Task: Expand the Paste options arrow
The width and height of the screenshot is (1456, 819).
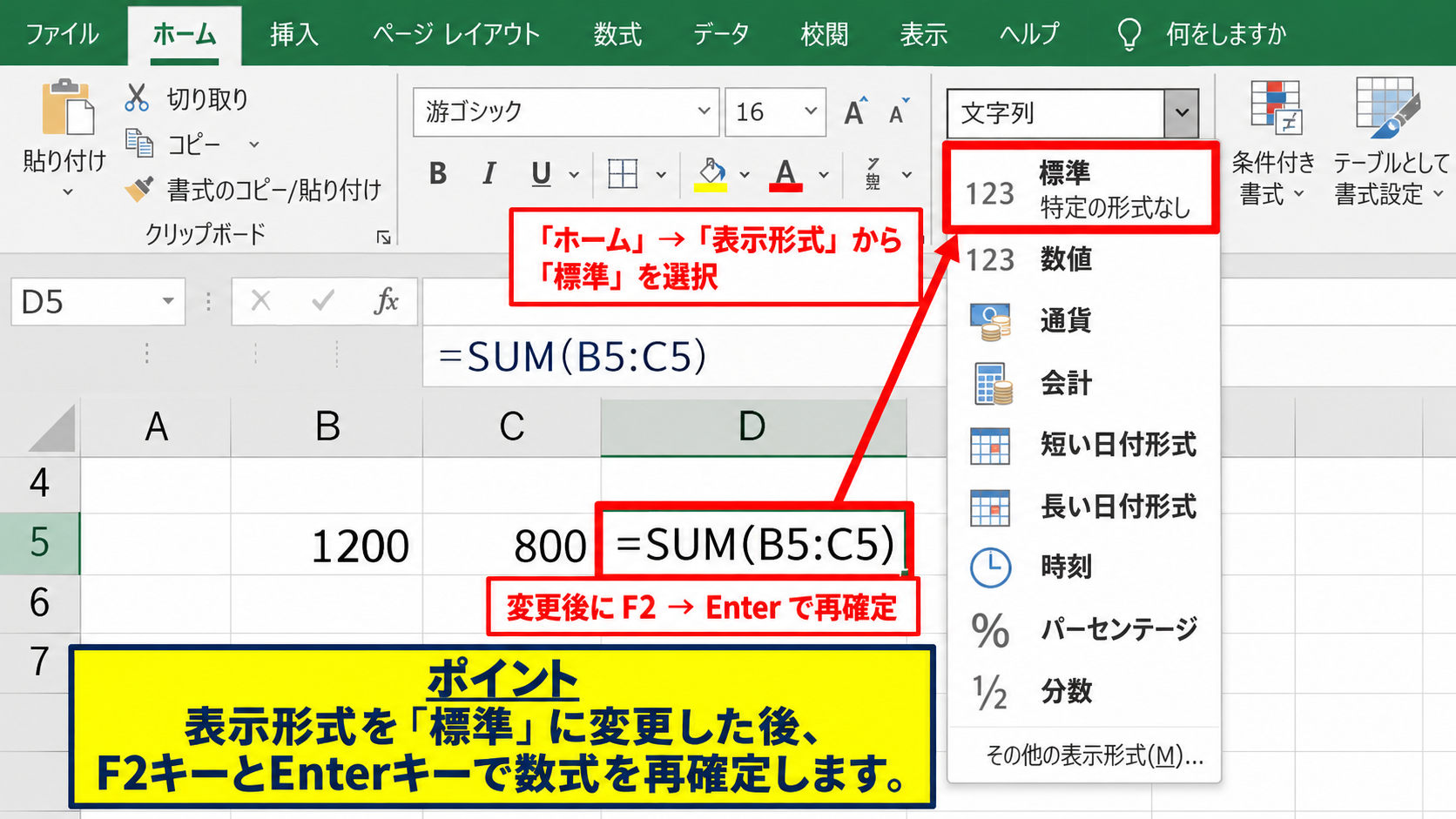Action: (x=68, y=192)
